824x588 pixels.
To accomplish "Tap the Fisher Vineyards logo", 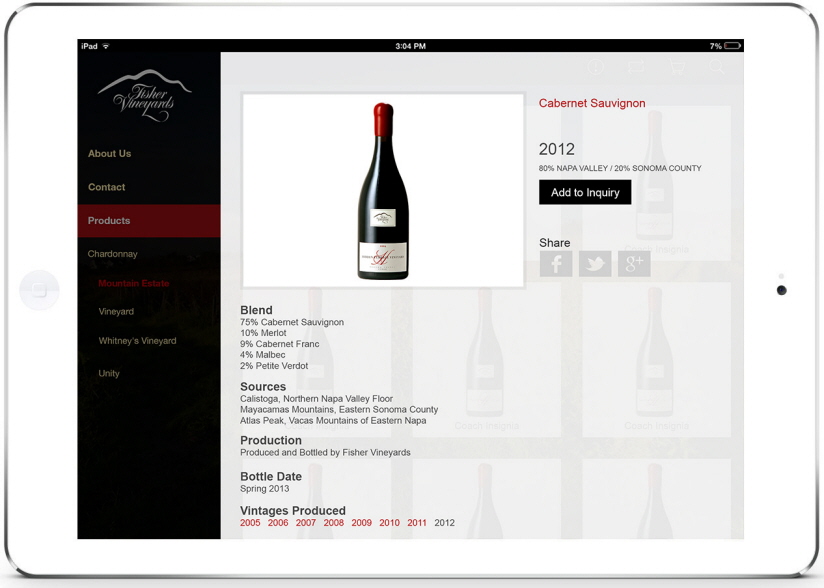I will click(x=144, y=96).
